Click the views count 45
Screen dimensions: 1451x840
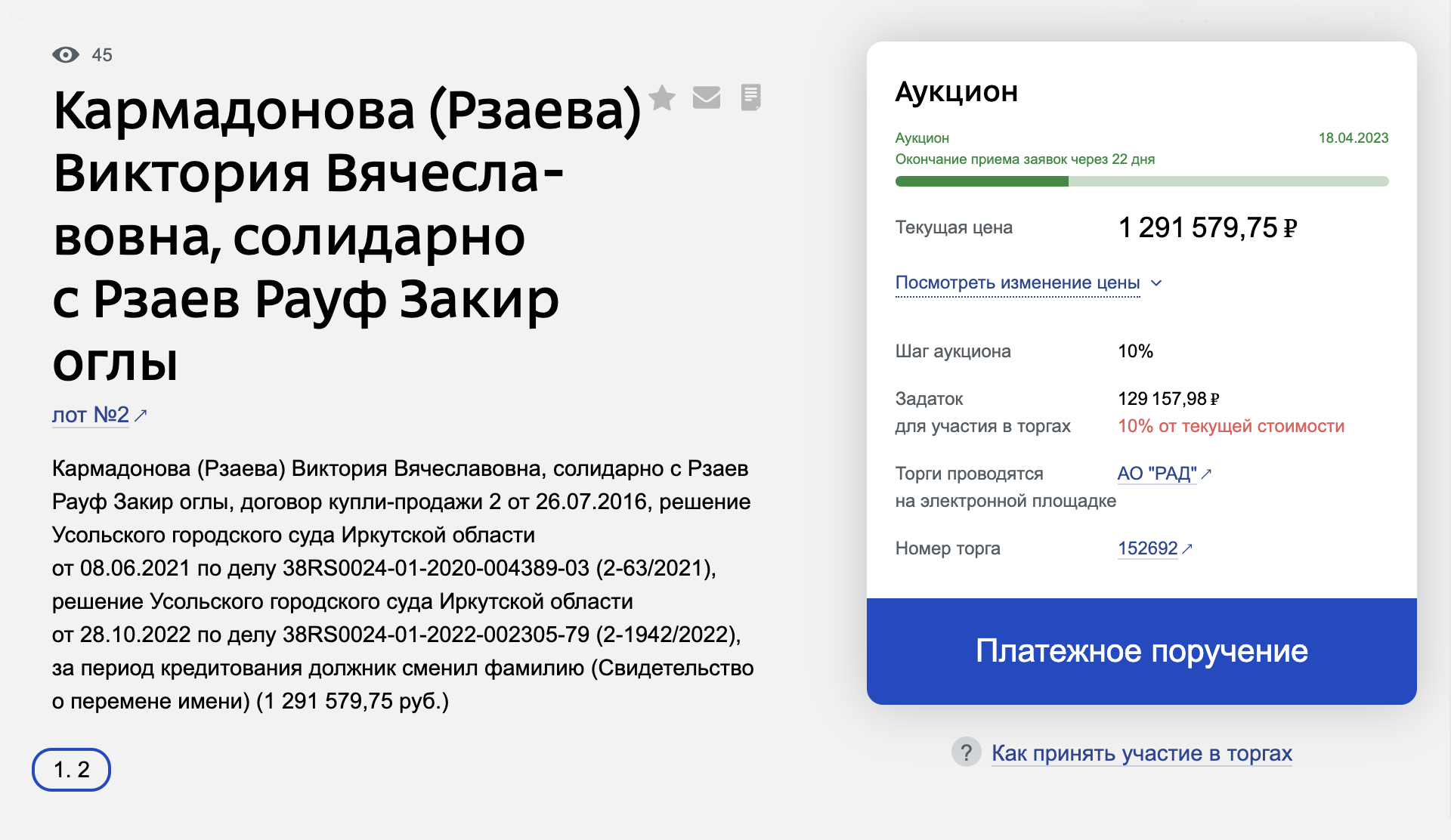point(102,55)
